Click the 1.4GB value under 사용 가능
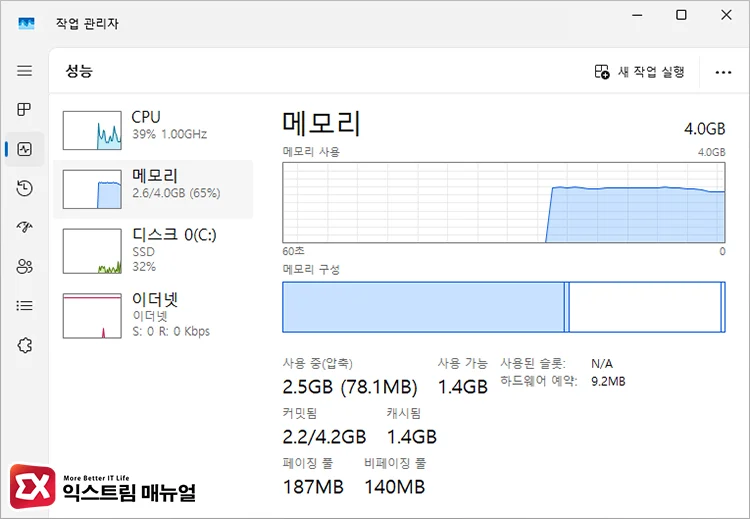 463,386
